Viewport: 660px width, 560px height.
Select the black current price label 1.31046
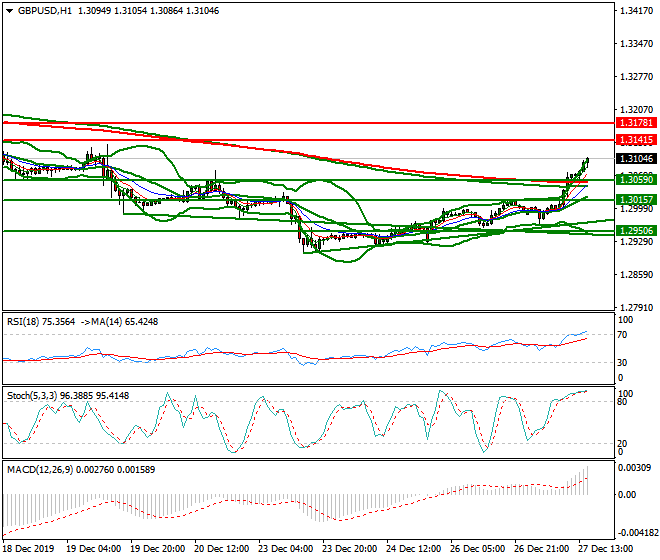636,159
